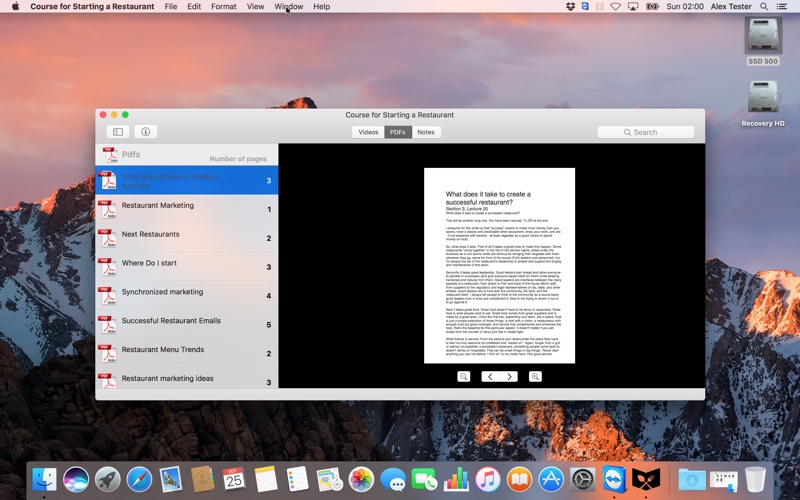Select the PDFs tab
Viewport: 800px width, 500px height.
397,132
